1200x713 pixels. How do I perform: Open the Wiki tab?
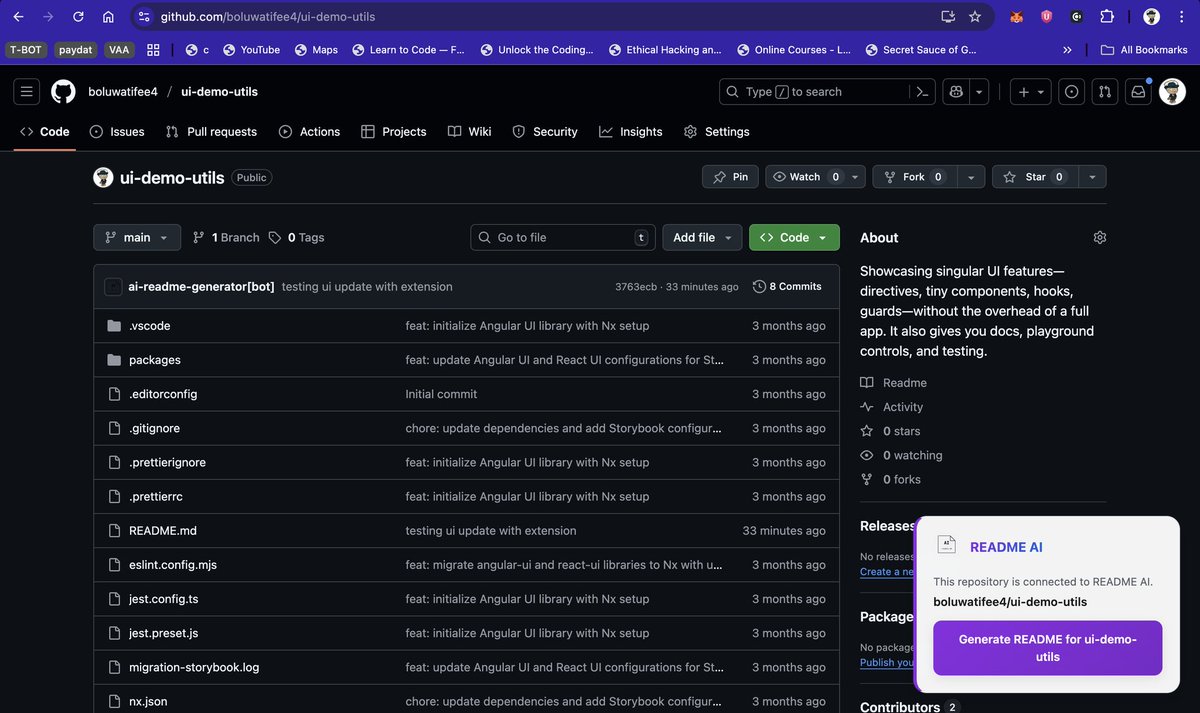[x=469, y=131]
